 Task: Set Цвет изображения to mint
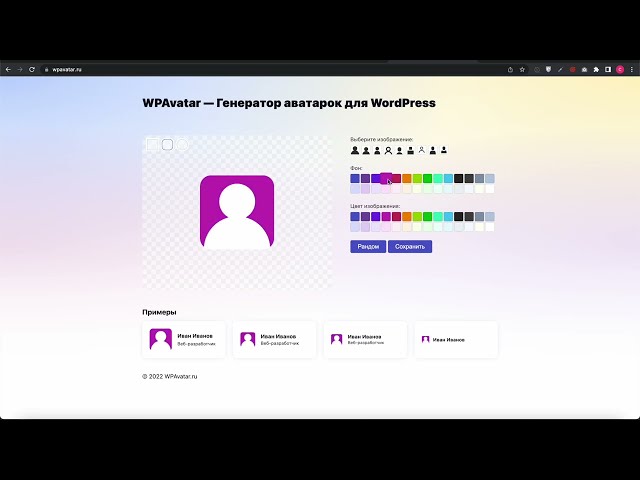coord(438,216)
